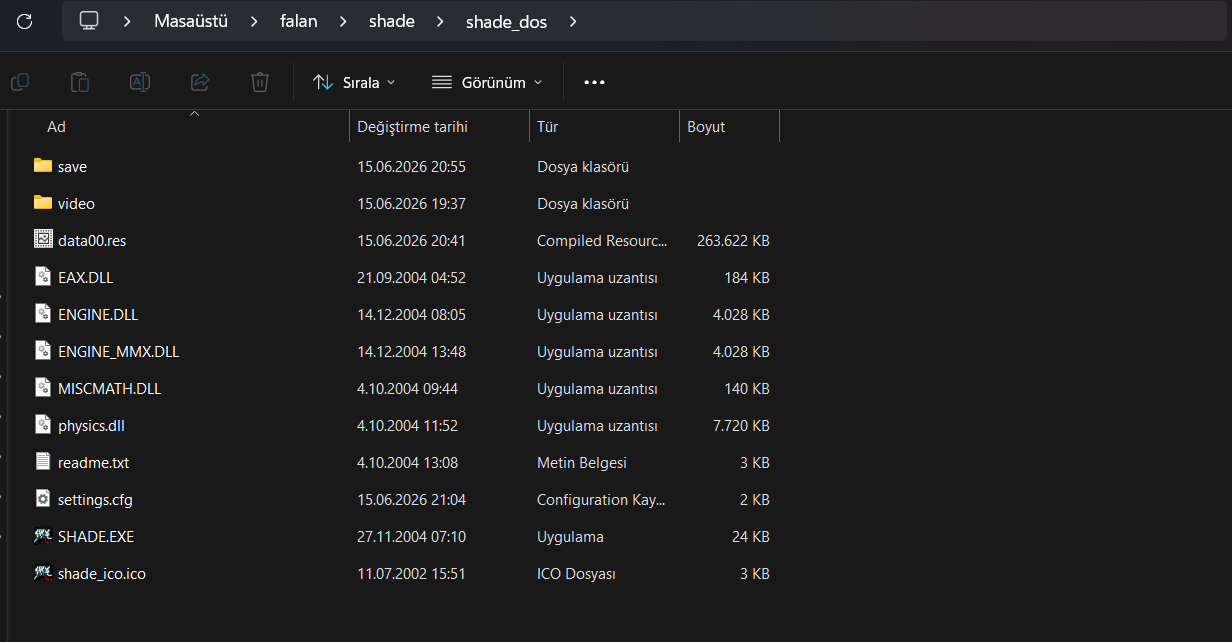The image size is (1232, 642).
Task: Open the Görünüm view dropdown
Action: click(487, 82)
